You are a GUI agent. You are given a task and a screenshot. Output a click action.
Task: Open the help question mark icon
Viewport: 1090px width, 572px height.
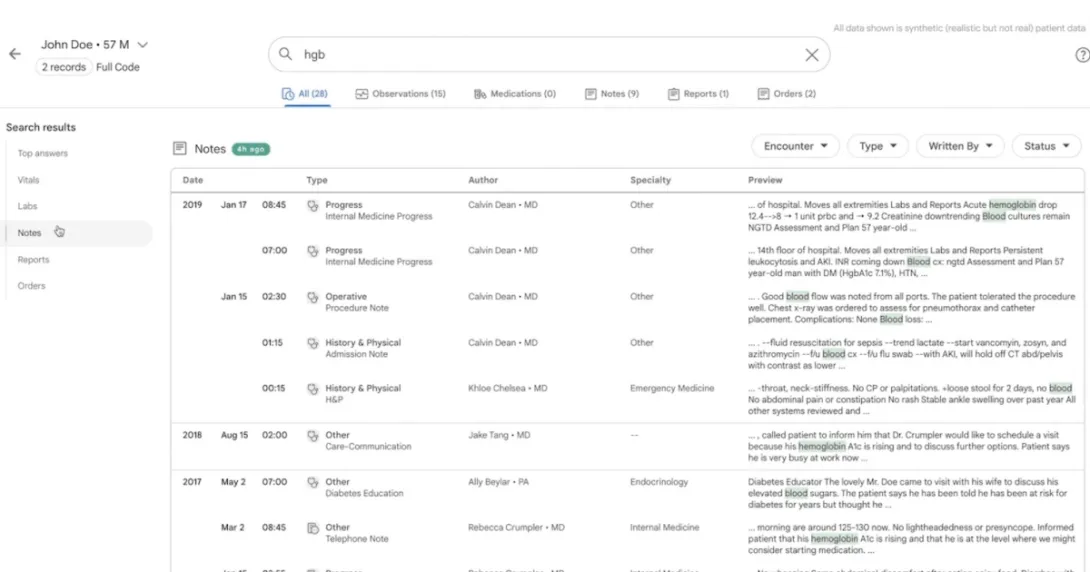[x=1082, y=55]
